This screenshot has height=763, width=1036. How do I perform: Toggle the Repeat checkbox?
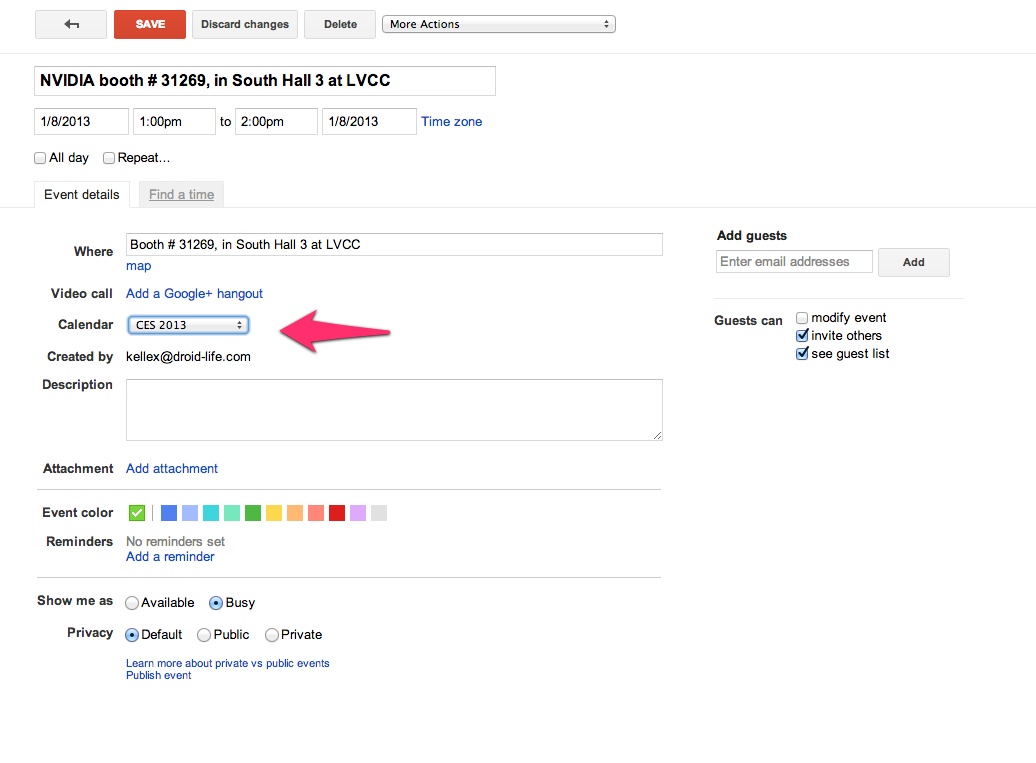[109, 158]
